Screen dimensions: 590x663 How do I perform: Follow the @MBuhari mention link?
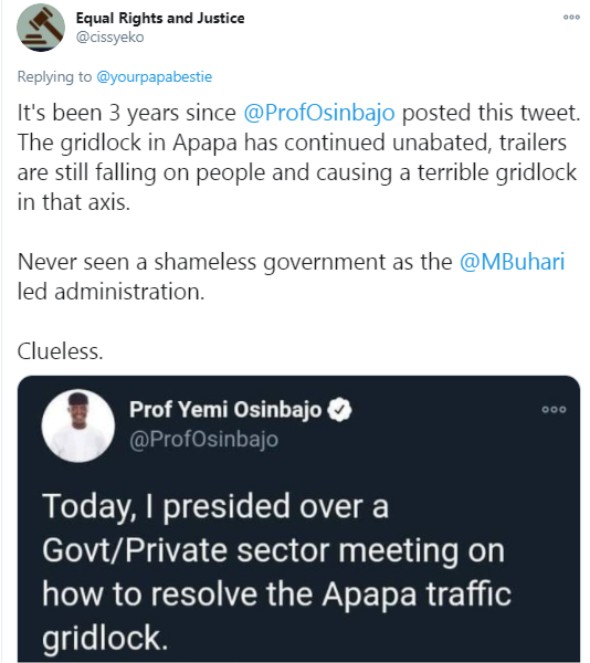[512, 262]
